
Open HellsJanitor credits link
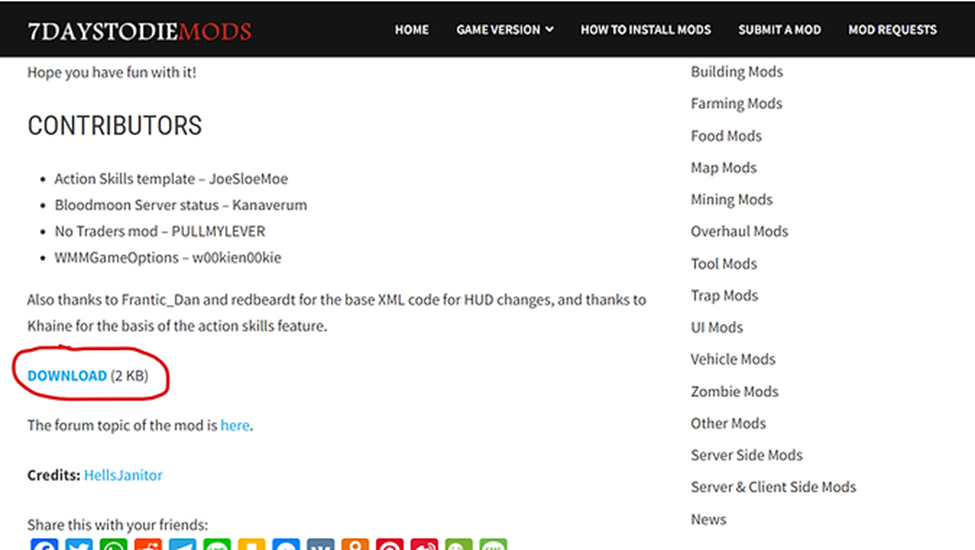tap(123, 475)
